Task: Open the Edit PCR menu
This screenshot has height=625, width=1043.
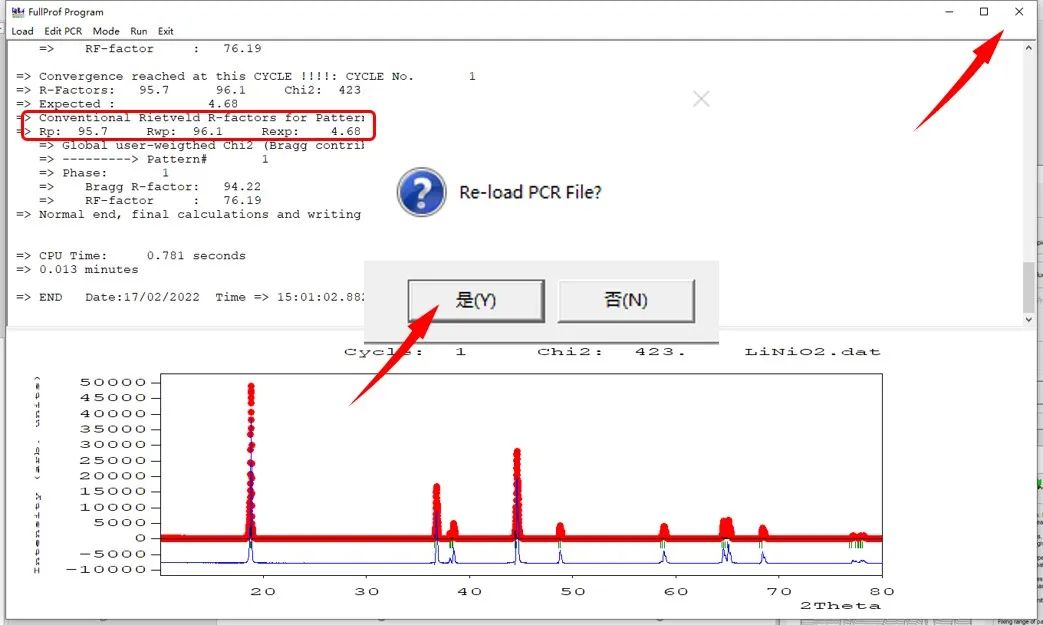Action: (x=63, y=31)
